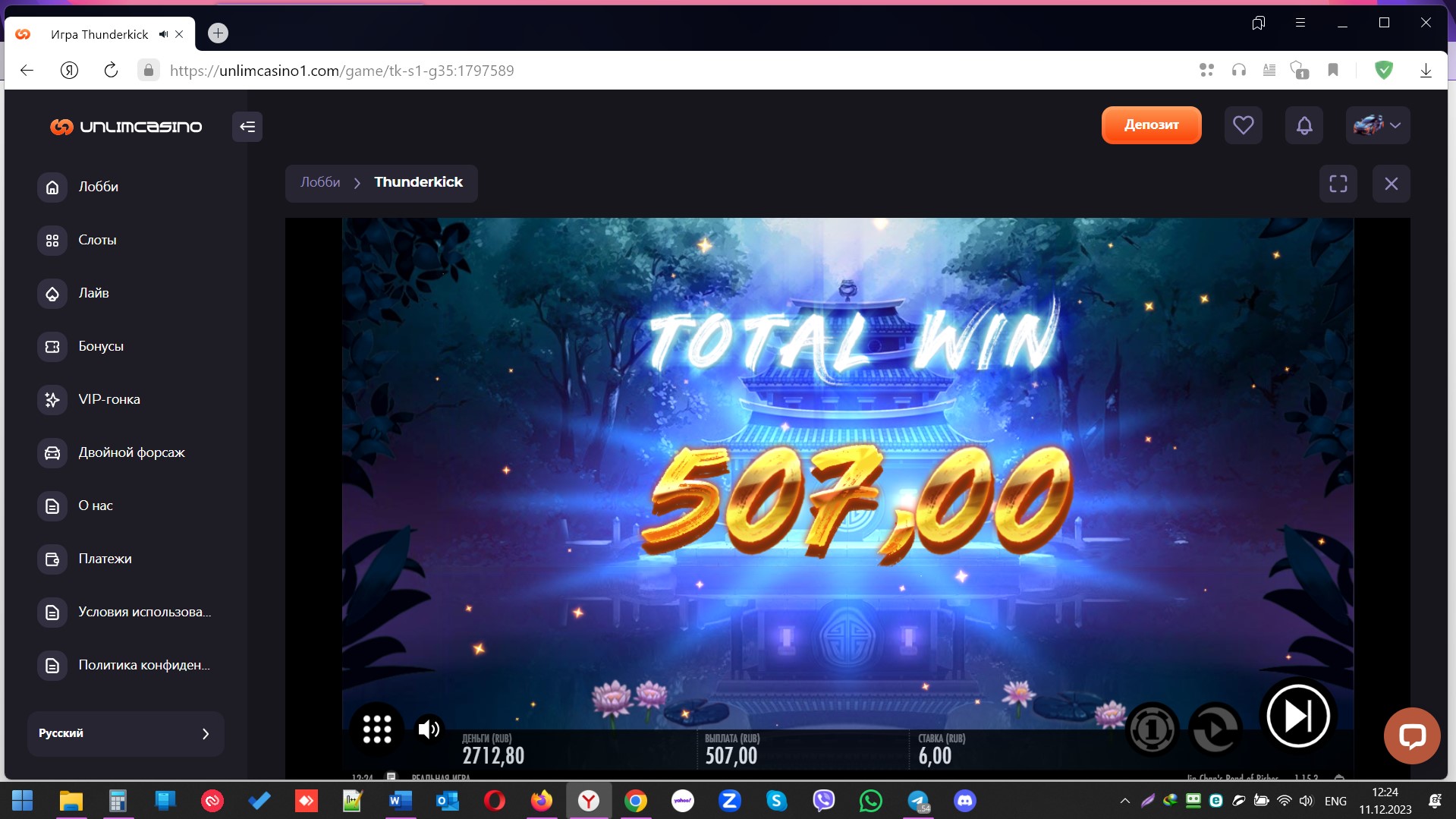Viewport: 1456px width, 819px height.
Task: Start autoplay in the slot game
Action: pos(1215,729)
